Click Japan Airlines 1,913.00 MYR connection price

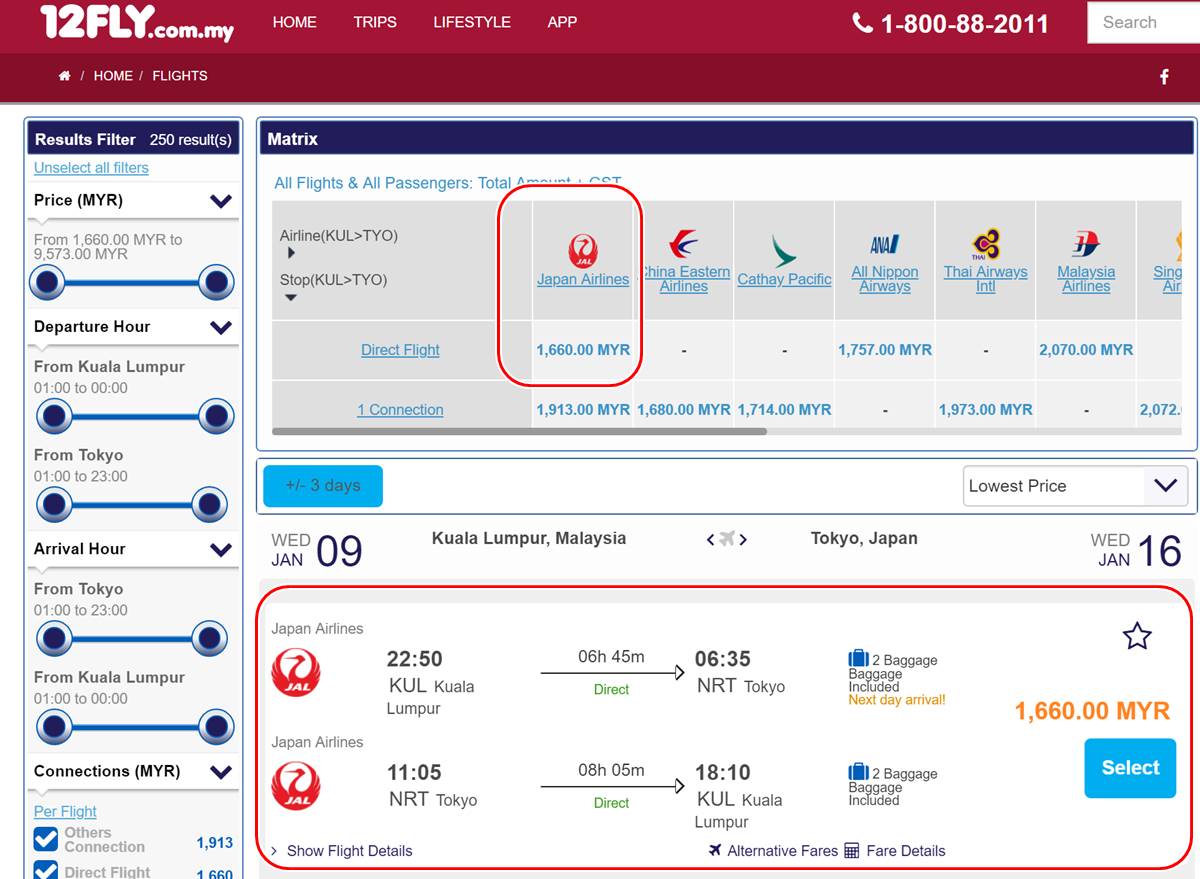[x=583, y=410]
